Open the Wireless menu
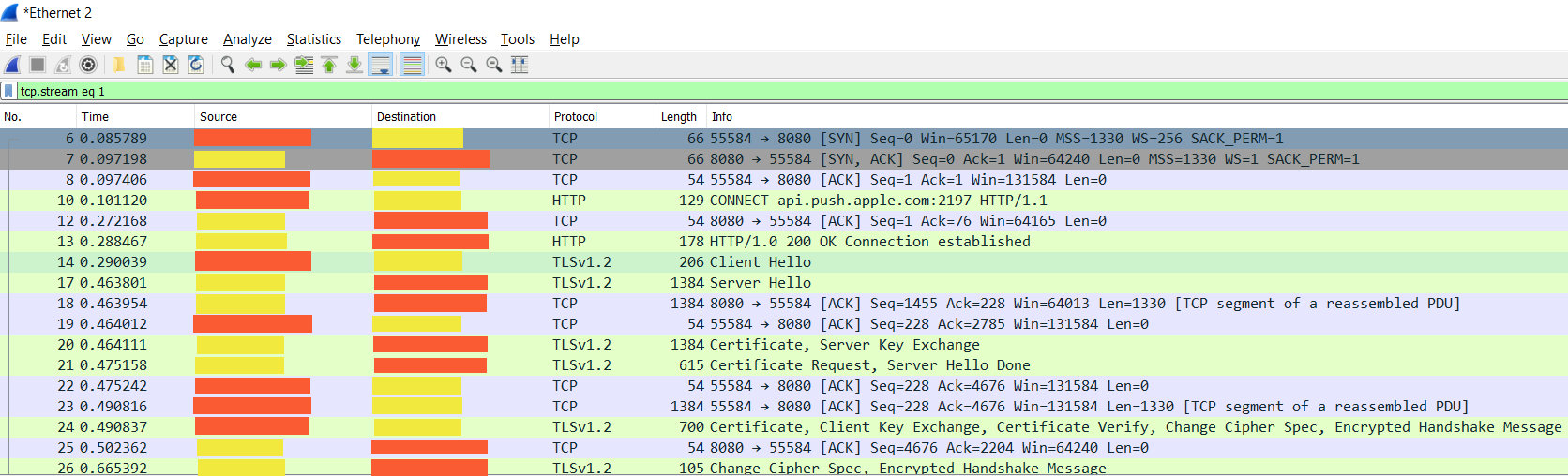Screen dimensions: 1568x476 [x=460, y=39]
